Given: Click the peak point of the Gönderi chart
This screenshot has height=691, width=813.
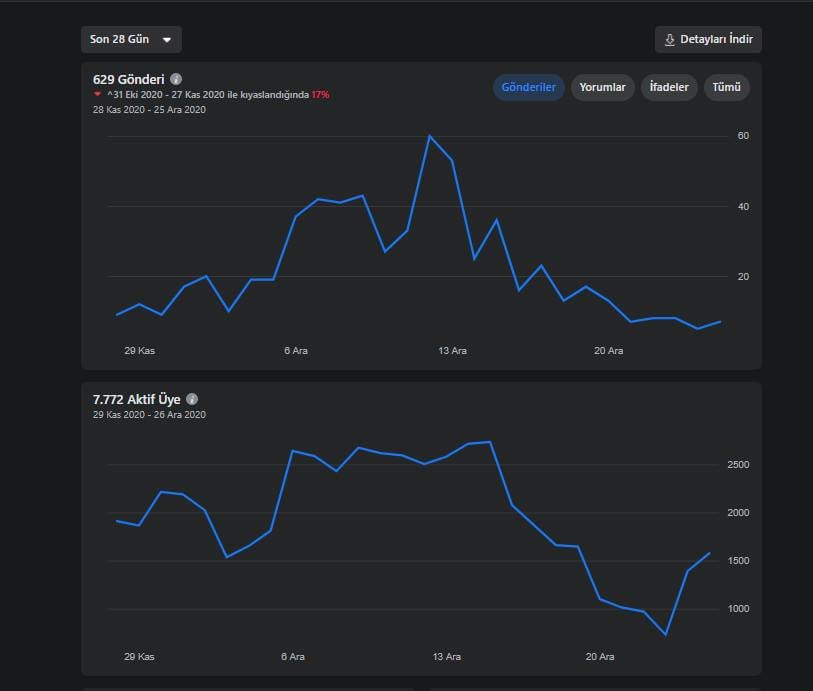Looking at the screenshot, I should point(429,136).
